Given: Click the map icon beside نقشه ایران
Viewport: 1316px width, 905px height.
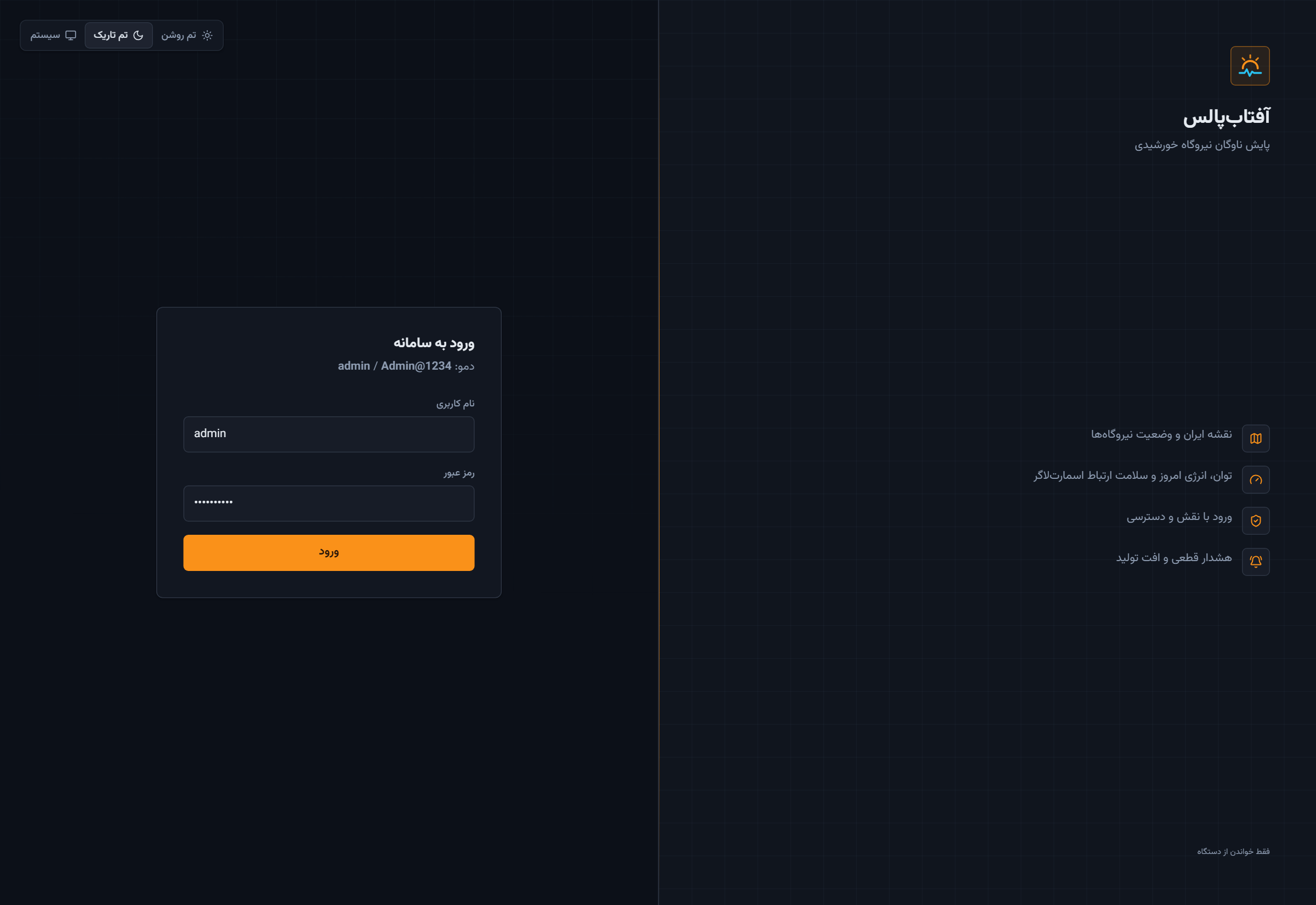Looking at the screenshot, I should (1255, 438).
